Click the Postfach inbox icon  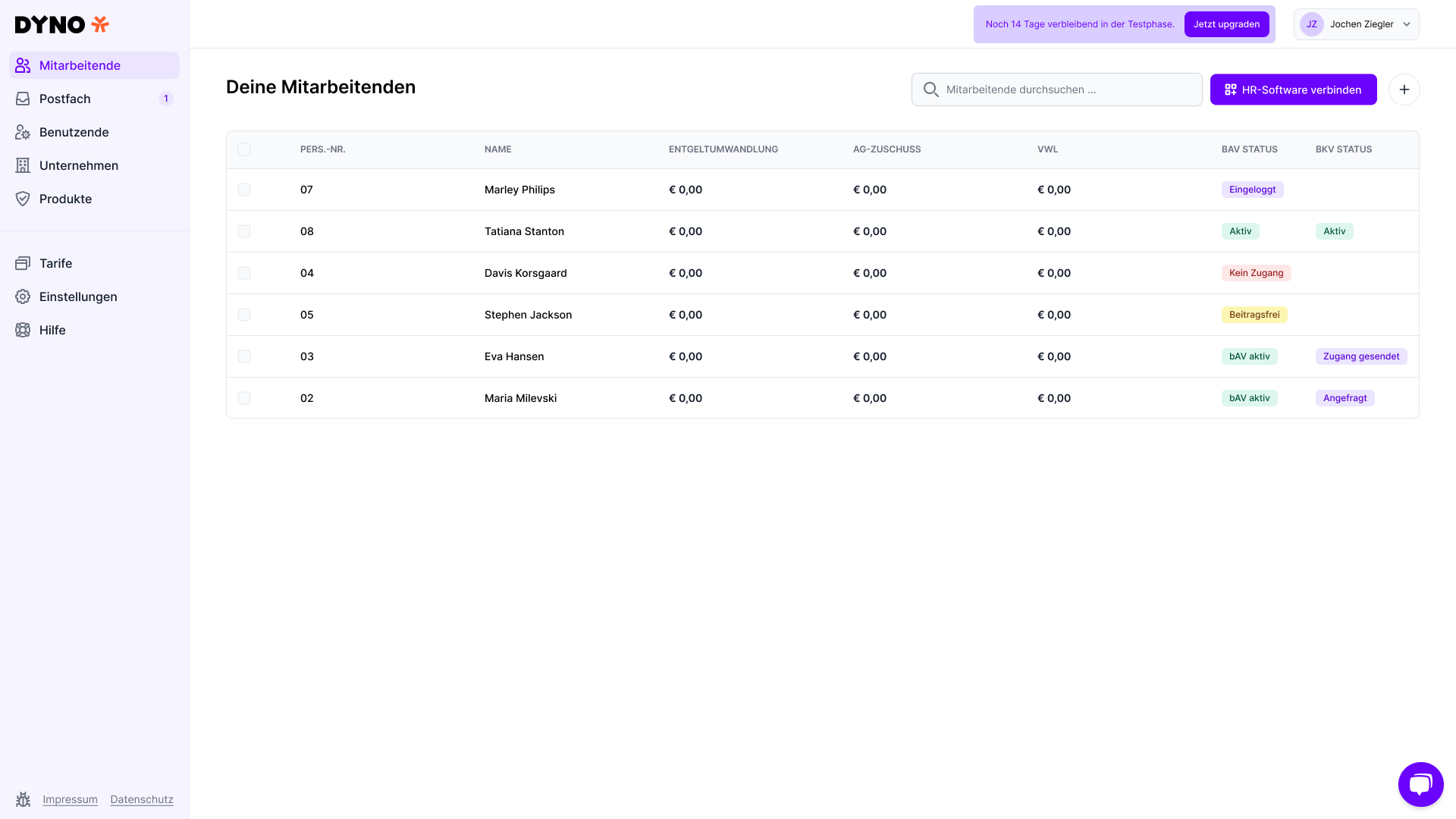click(x=23, y=99)
